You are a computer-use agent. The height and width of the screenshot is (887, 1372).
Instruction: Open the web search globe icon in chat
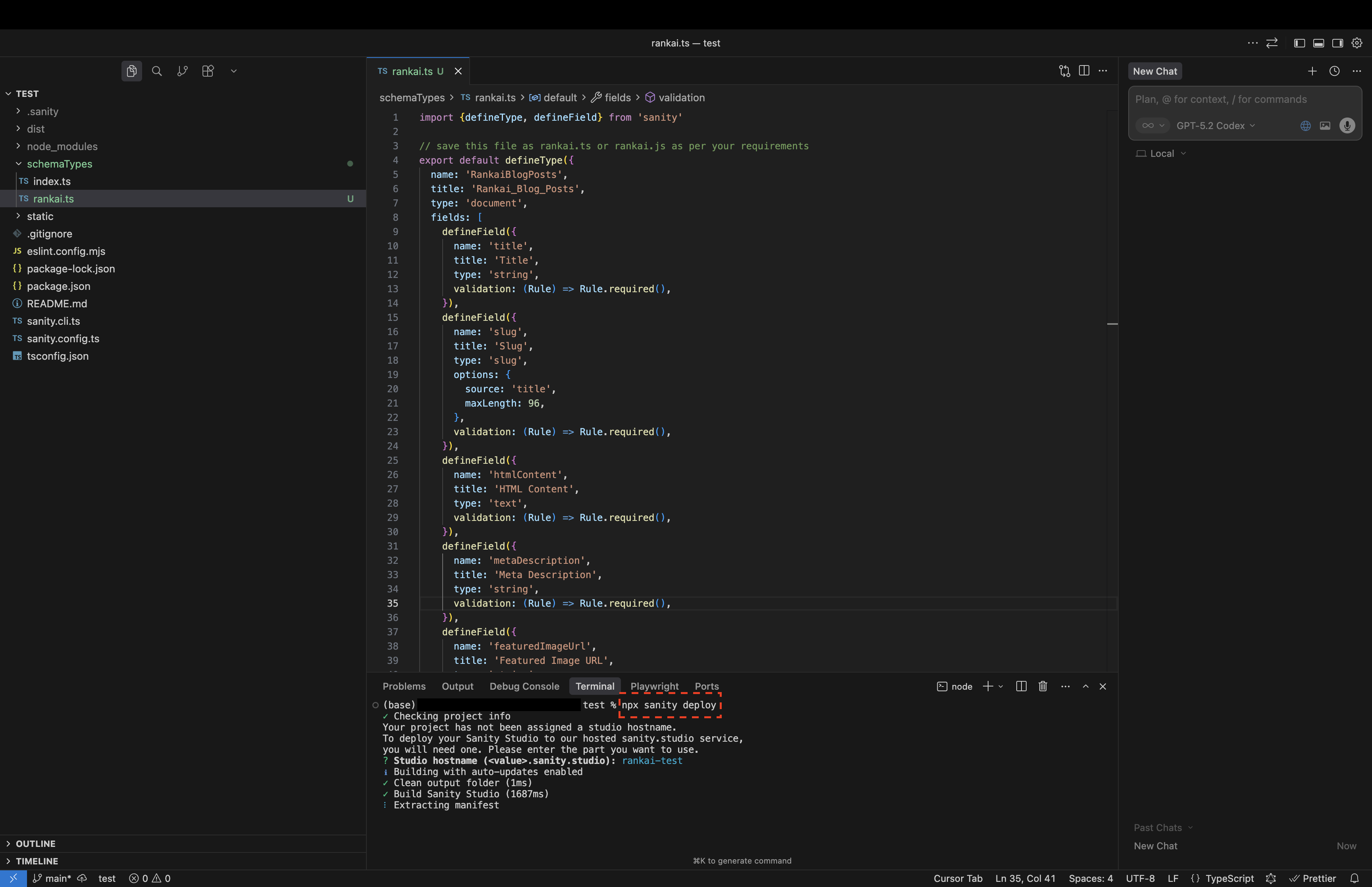point(1305,125)
